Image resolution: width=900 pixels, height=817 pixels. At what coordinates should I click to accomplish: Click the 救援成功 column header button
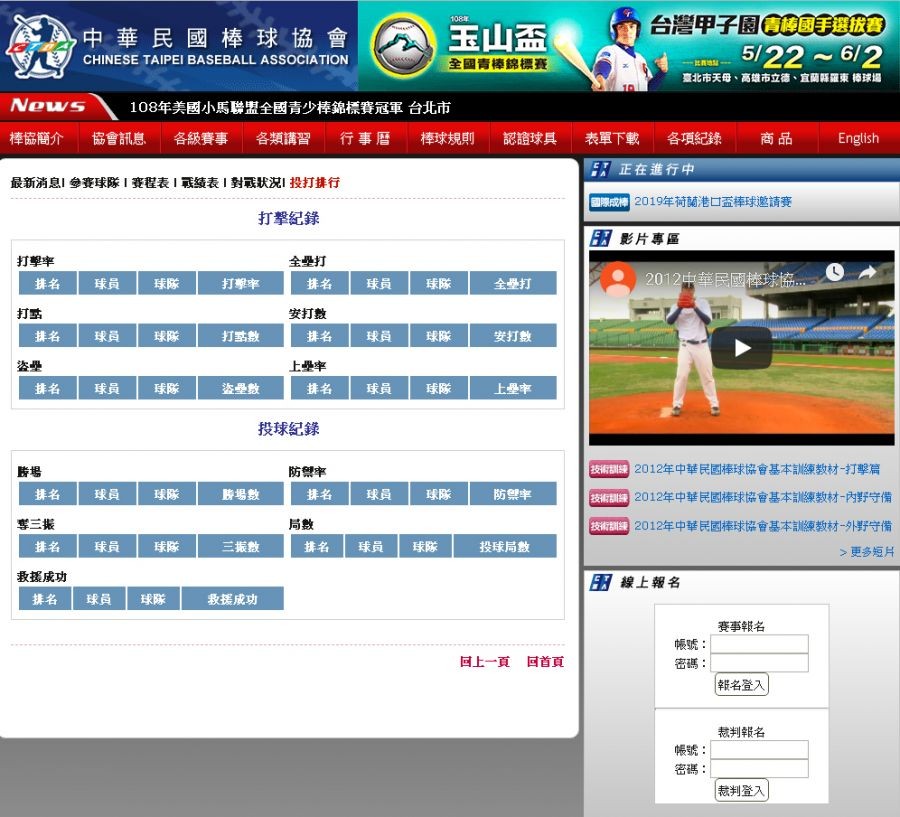(x=232, y=598)
